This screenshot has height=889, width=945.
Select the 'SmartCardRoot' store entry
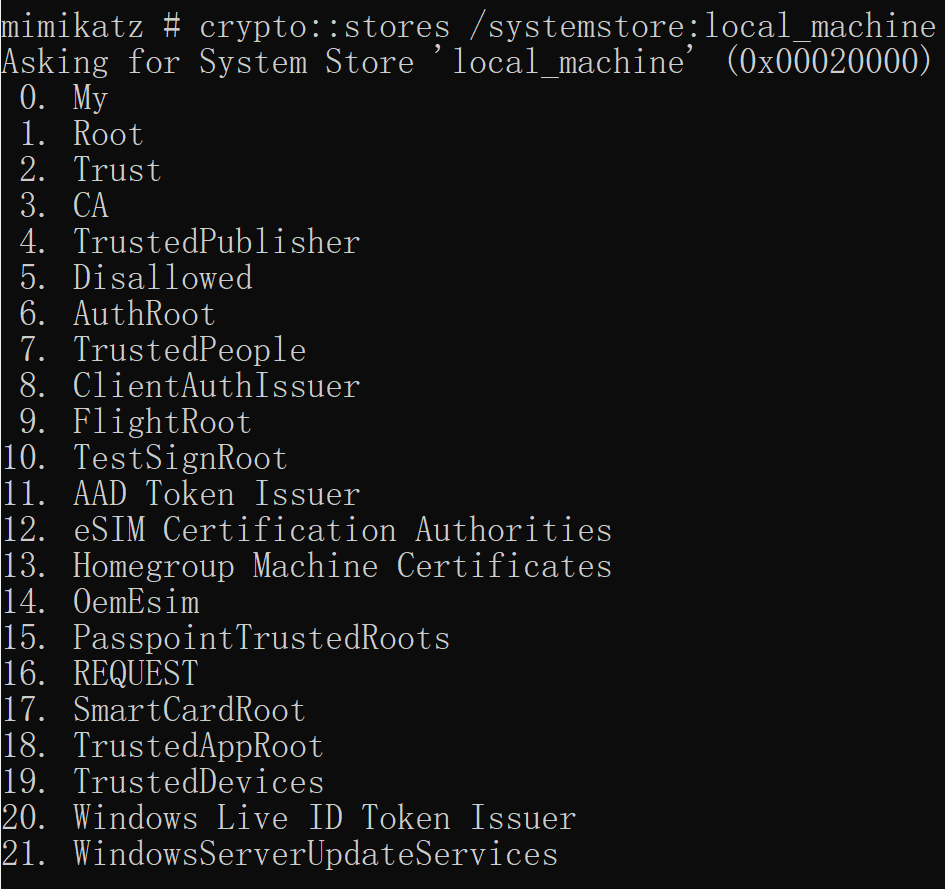(x=189, y=710)
